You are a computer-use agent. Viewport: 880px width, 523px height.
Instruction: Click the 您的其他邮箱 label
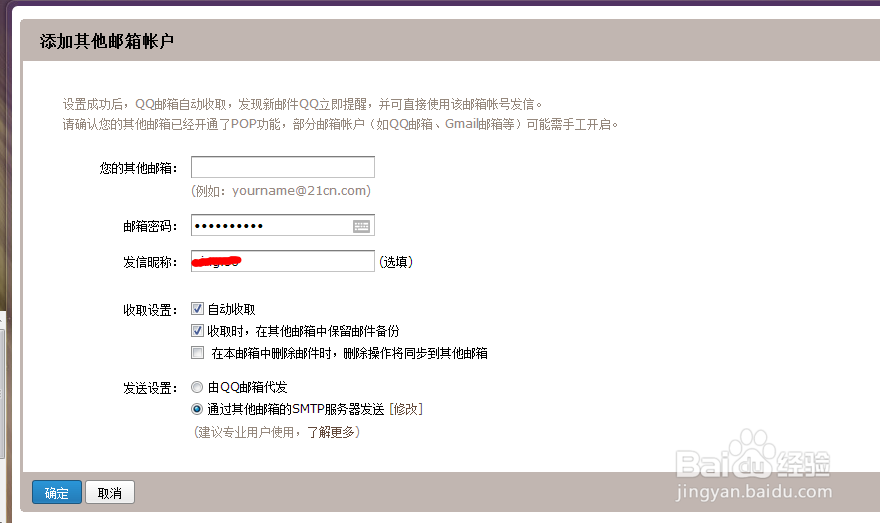[138, 168]
